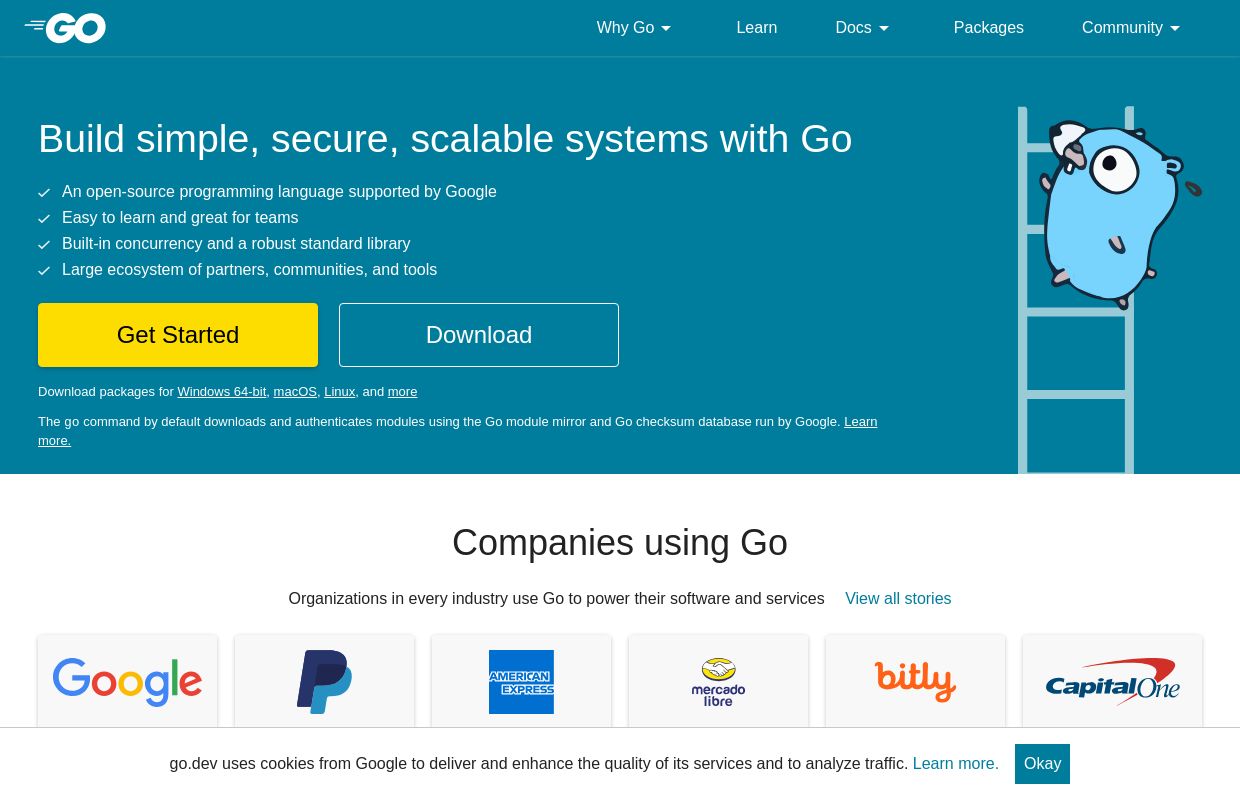Select the American Express logo
Viewport: 1240px width, 800px height.
click(x=521, y=682)
